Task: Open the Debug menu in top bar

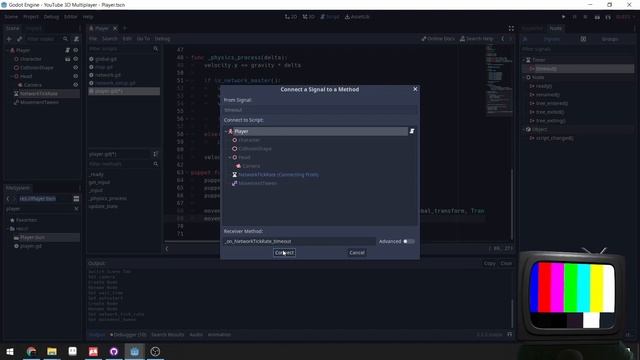Action: (51, 17)
